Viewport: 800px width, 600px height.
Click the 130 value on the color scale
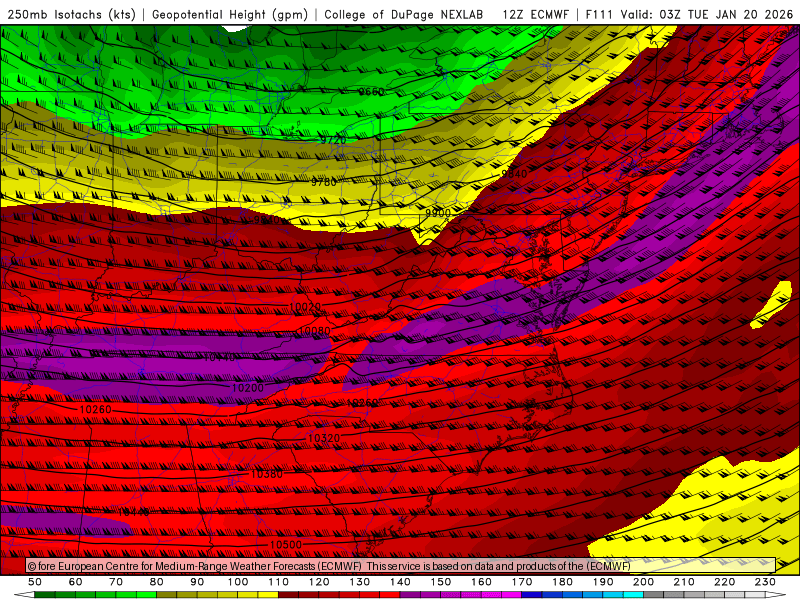pyautogui.click(x=360, y=582)
